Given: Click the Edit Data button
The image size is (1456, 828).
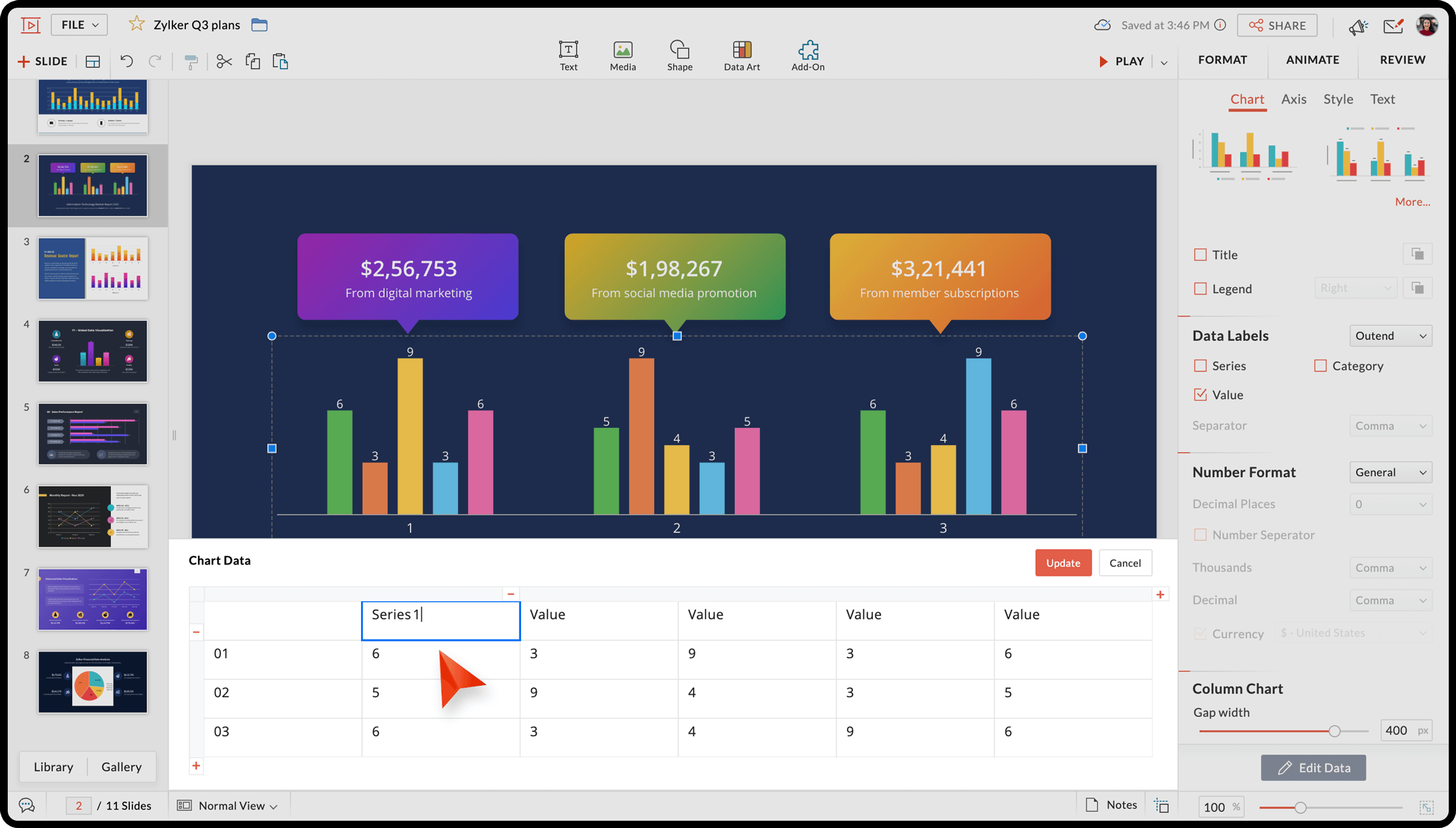Looking at the screenshot, I should (1313, 768).
